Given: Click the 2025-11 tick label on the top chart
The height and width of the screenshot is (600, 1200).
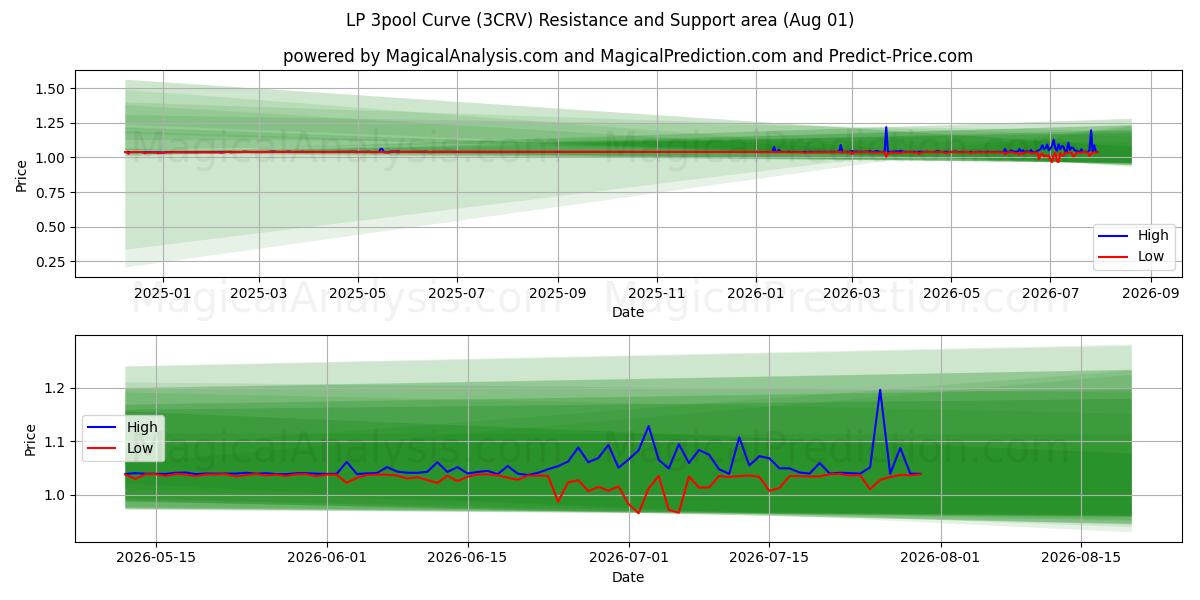Looking at the screenshot, I should 657,293.
